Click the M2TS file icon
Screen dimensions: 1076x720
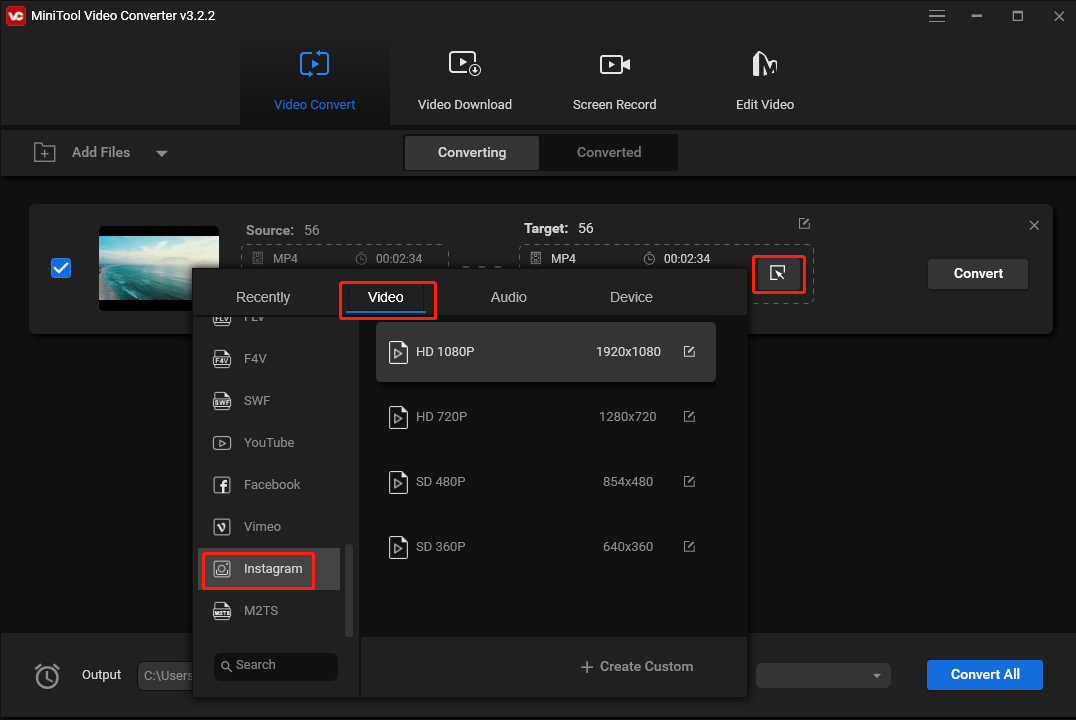222,611
